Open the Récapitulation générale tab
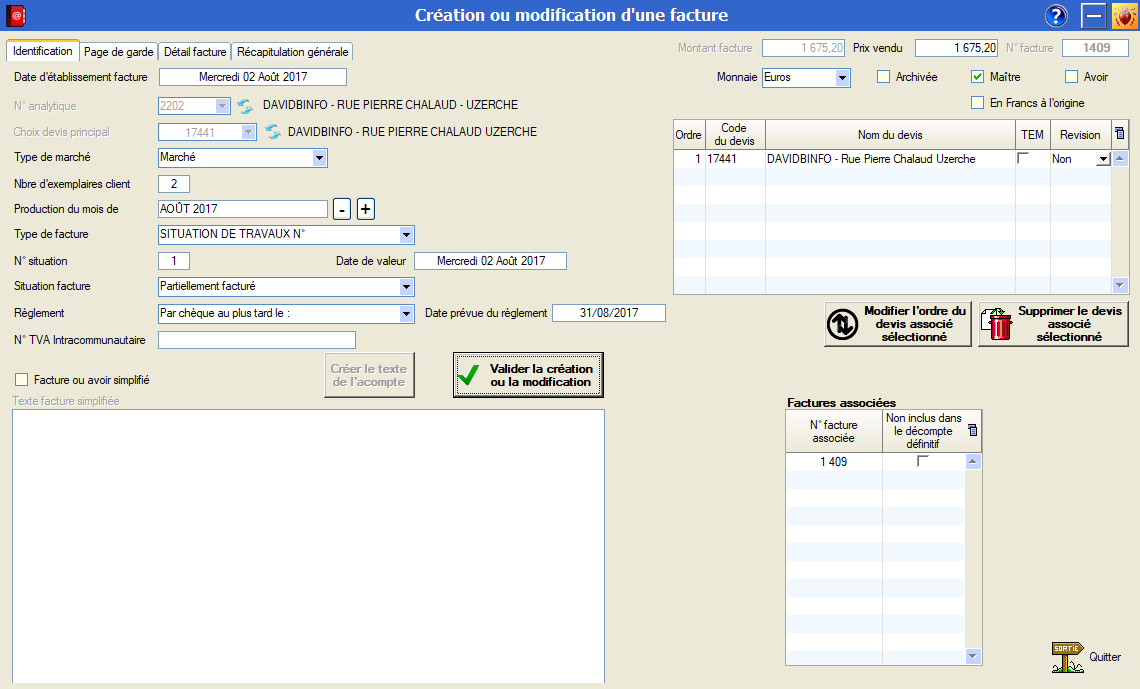1140x689 pixels. pyautogui.click(x=292, y=52)
